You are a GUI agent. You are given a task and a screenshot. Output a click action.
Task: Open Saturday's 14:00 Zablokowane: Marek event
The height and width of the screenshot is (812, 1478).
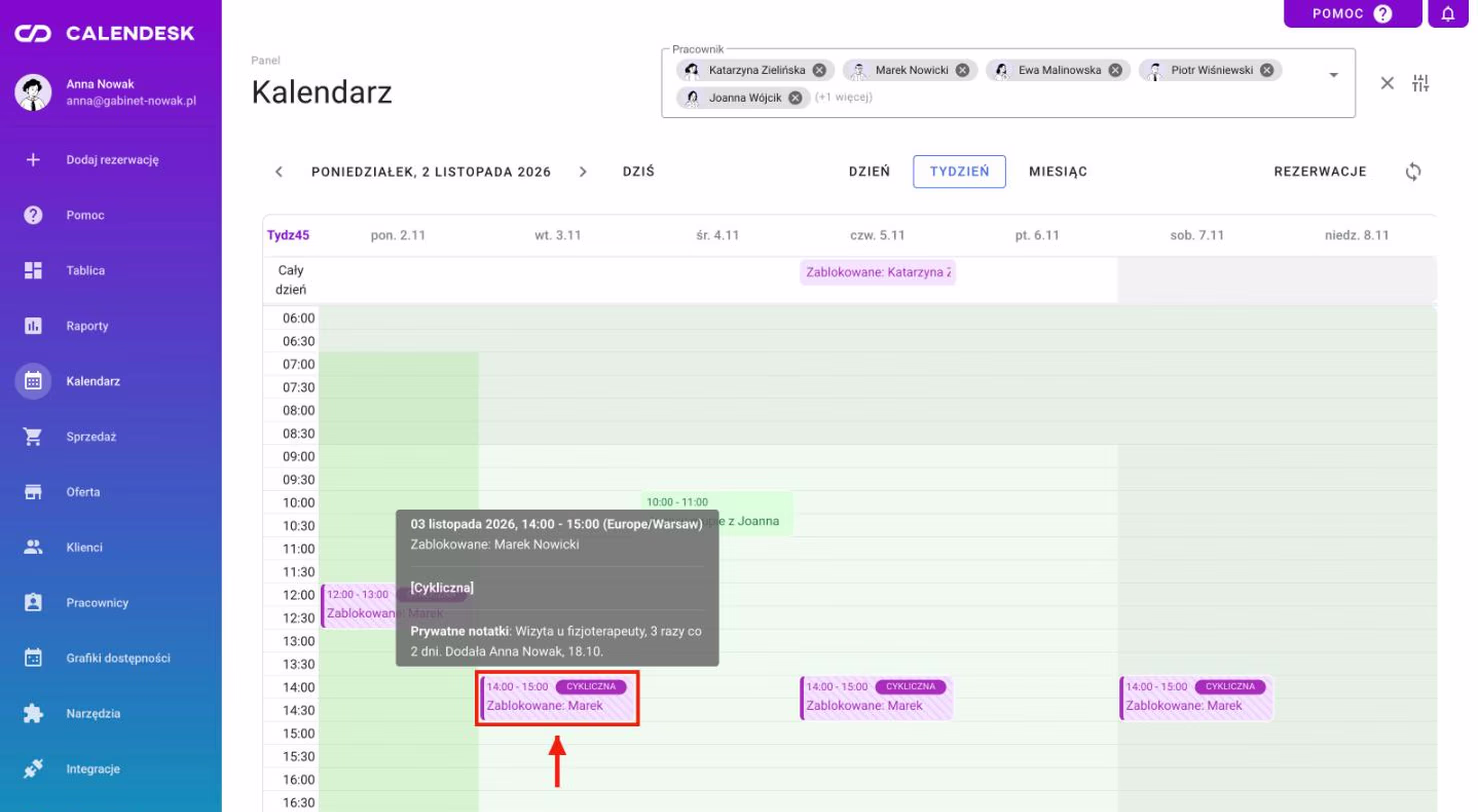pyautogui.click(x=1197, y=698)
